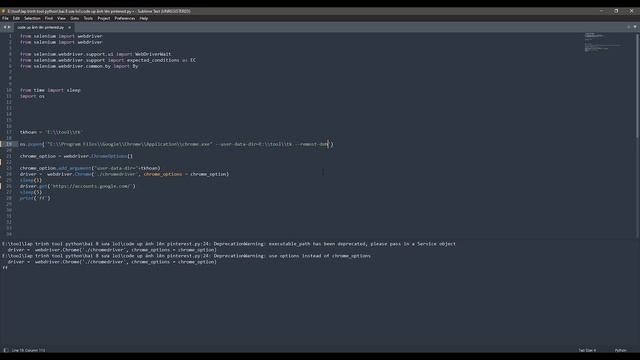
Task: Open the File menu
Action: click(5, 18)
